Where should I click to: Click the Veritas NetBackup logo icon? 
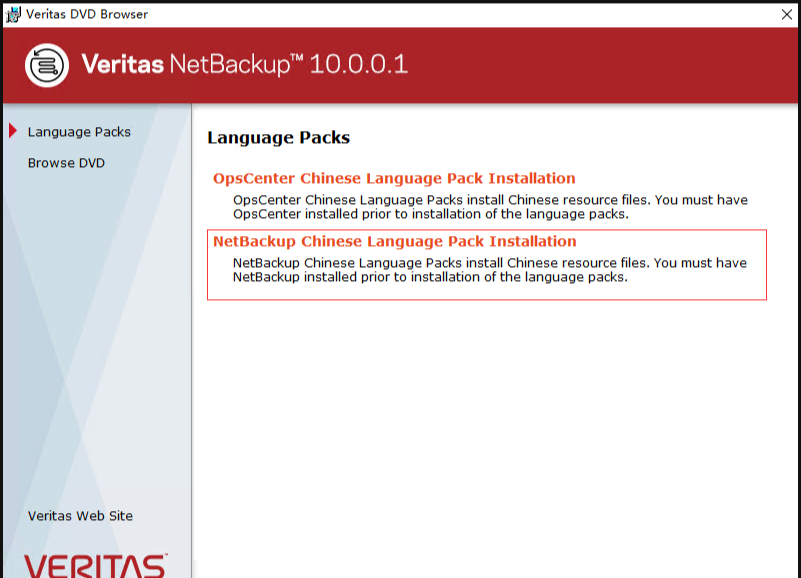tap(47, 65)
